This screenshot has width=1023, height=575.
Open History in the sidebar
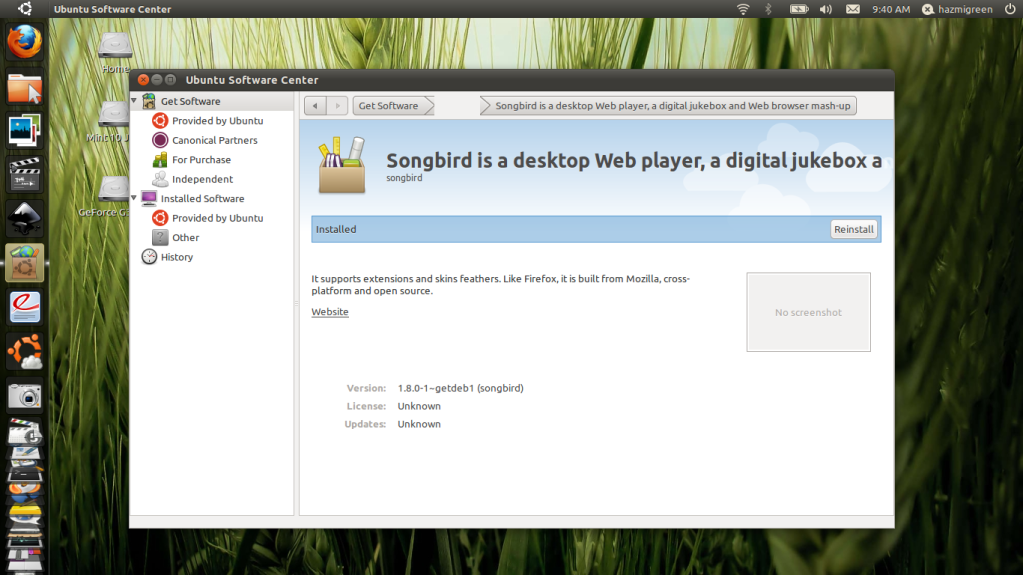tap(177, 257)
